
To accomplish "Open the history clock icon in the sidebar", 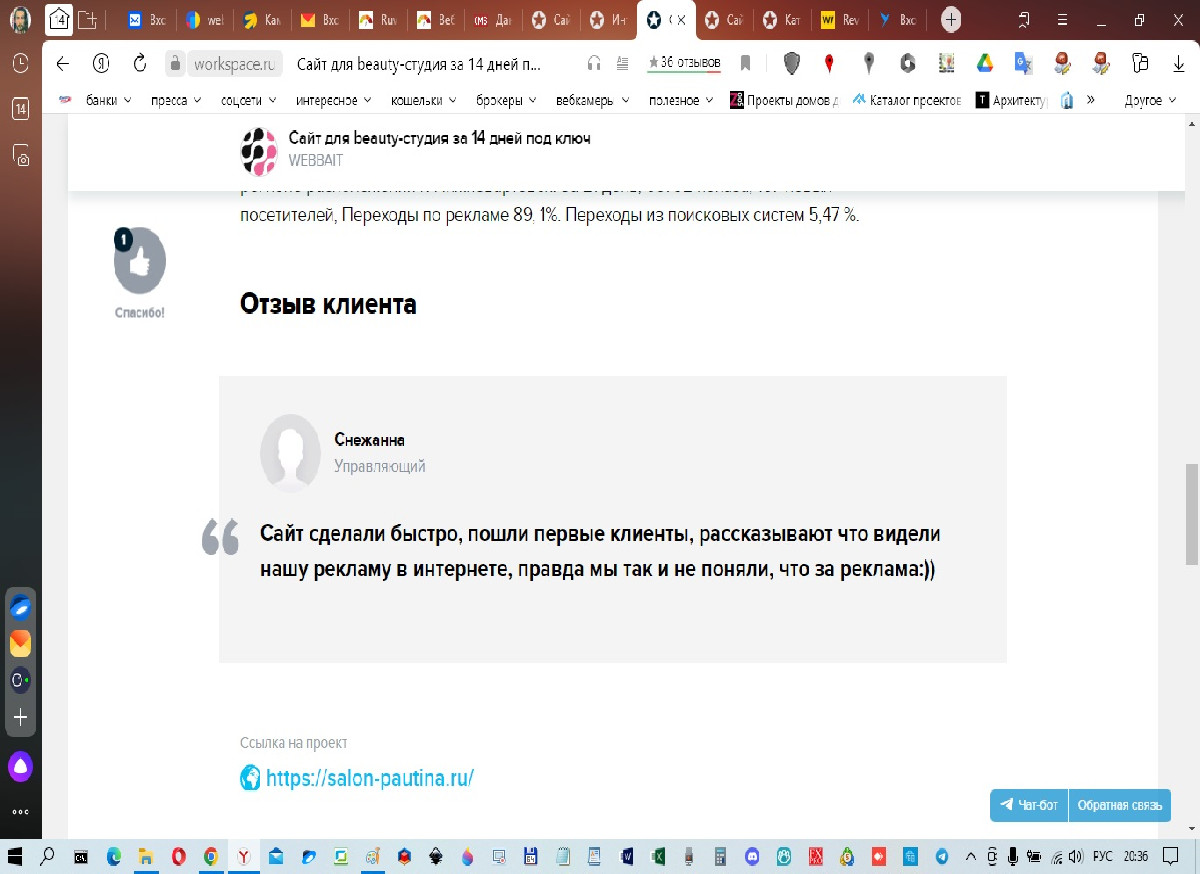I will point(20,63).
